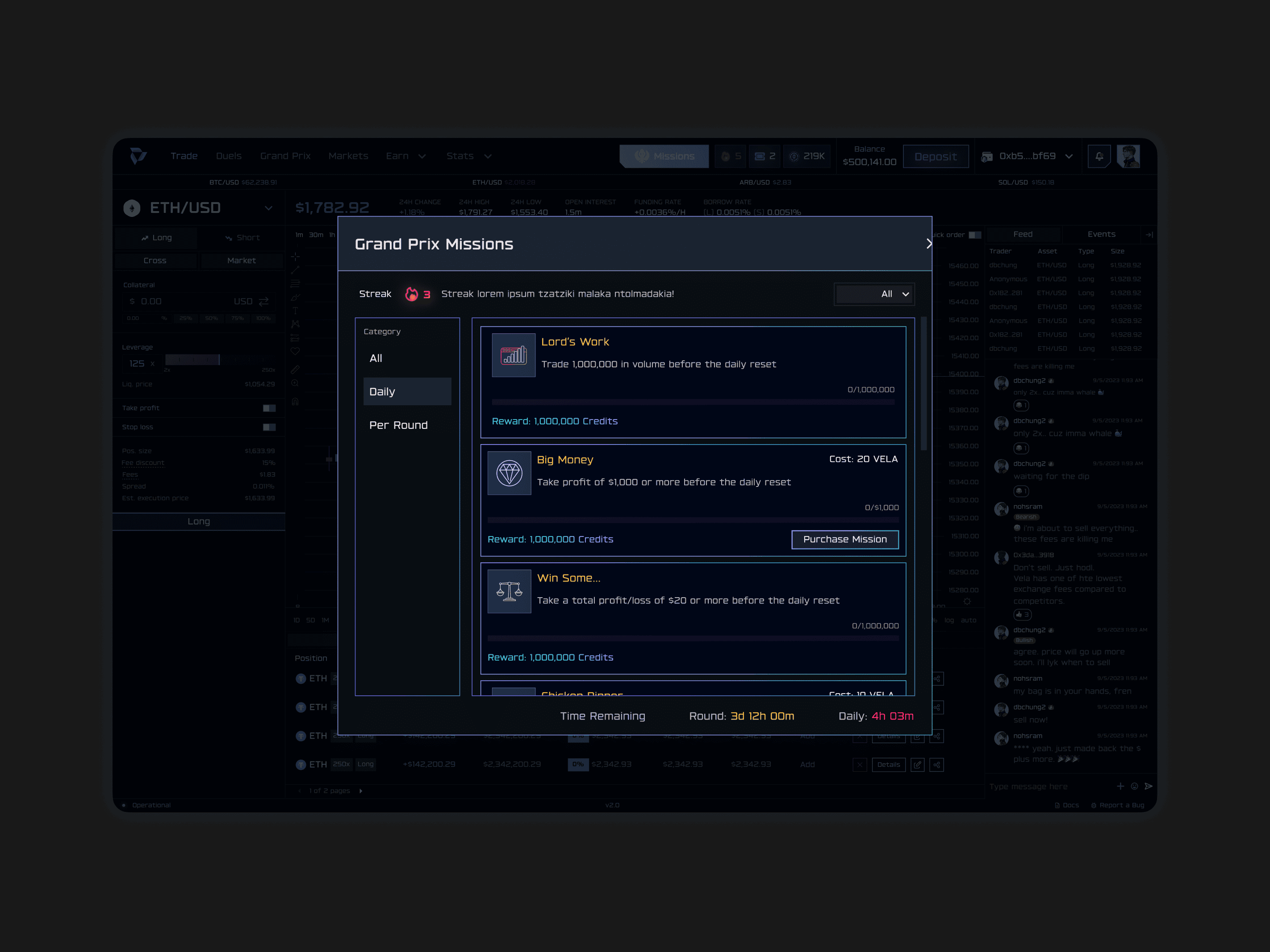Adjust the Leverage slider bar
1270x952 pixels.
(221, 360)
